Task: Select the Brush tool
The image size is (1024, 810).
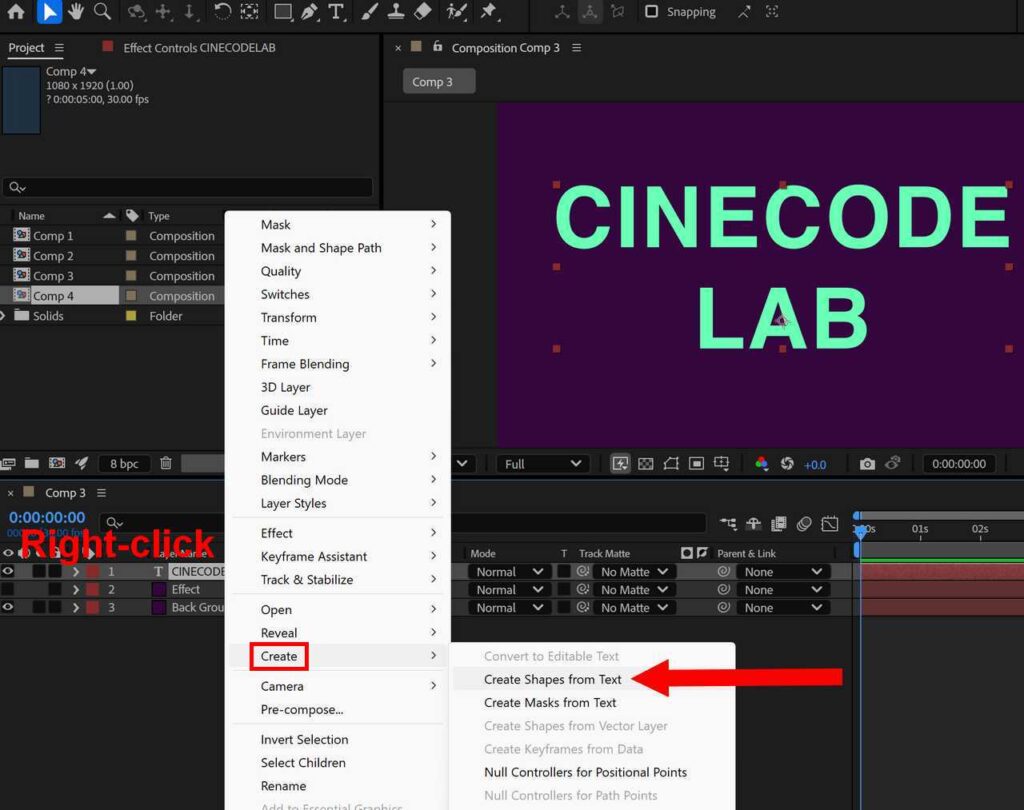Action: click(370, 12)
